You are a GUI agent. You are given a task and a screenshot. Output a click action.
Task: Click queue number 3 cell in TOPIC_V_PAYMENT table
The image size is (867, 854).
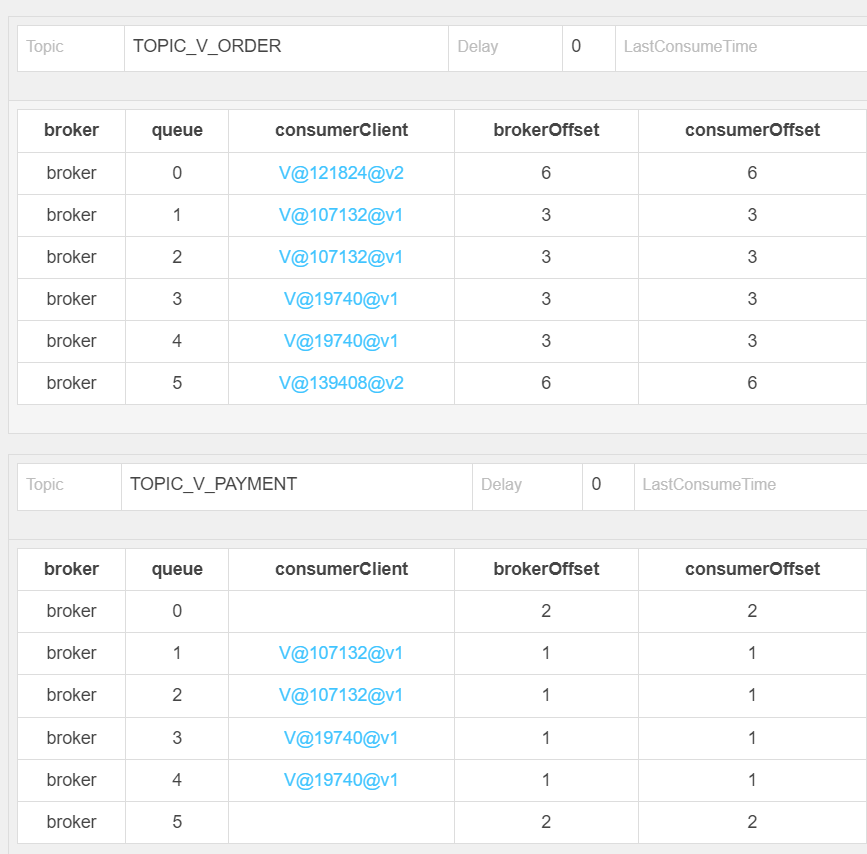177,738
